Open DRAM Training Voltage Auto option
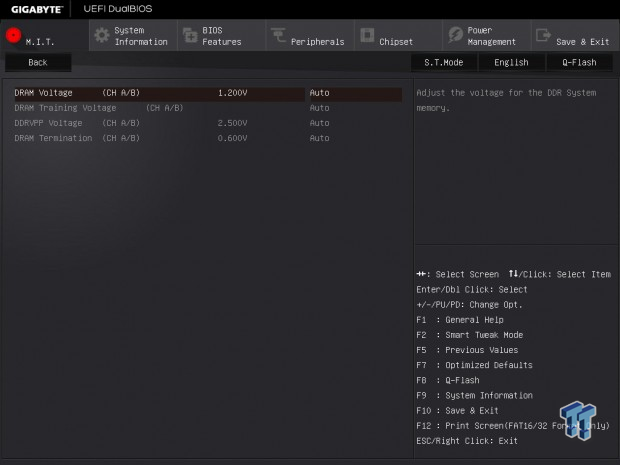This screenshot has height=465, width=620. coord(319,108)
